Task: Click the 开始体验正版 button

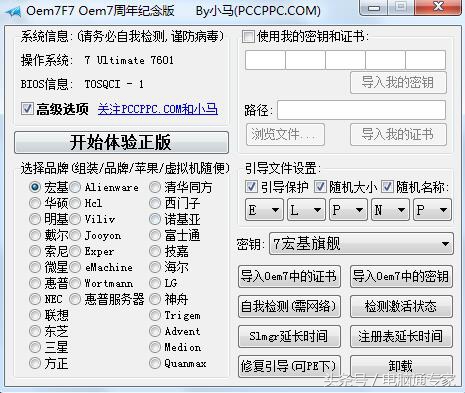Action: pos(121,142)
